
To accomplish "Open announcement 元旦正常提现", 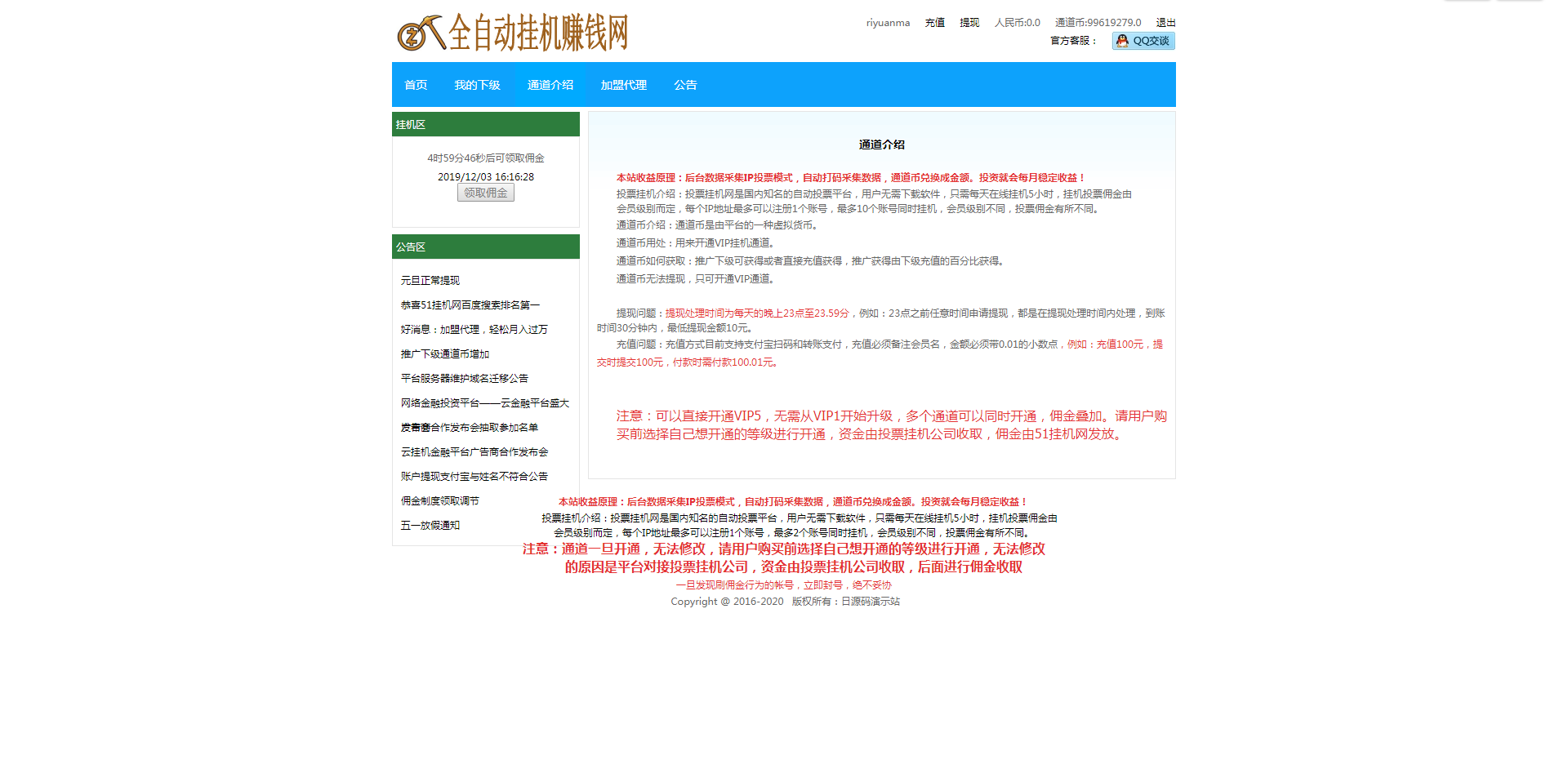I will 430,281.
